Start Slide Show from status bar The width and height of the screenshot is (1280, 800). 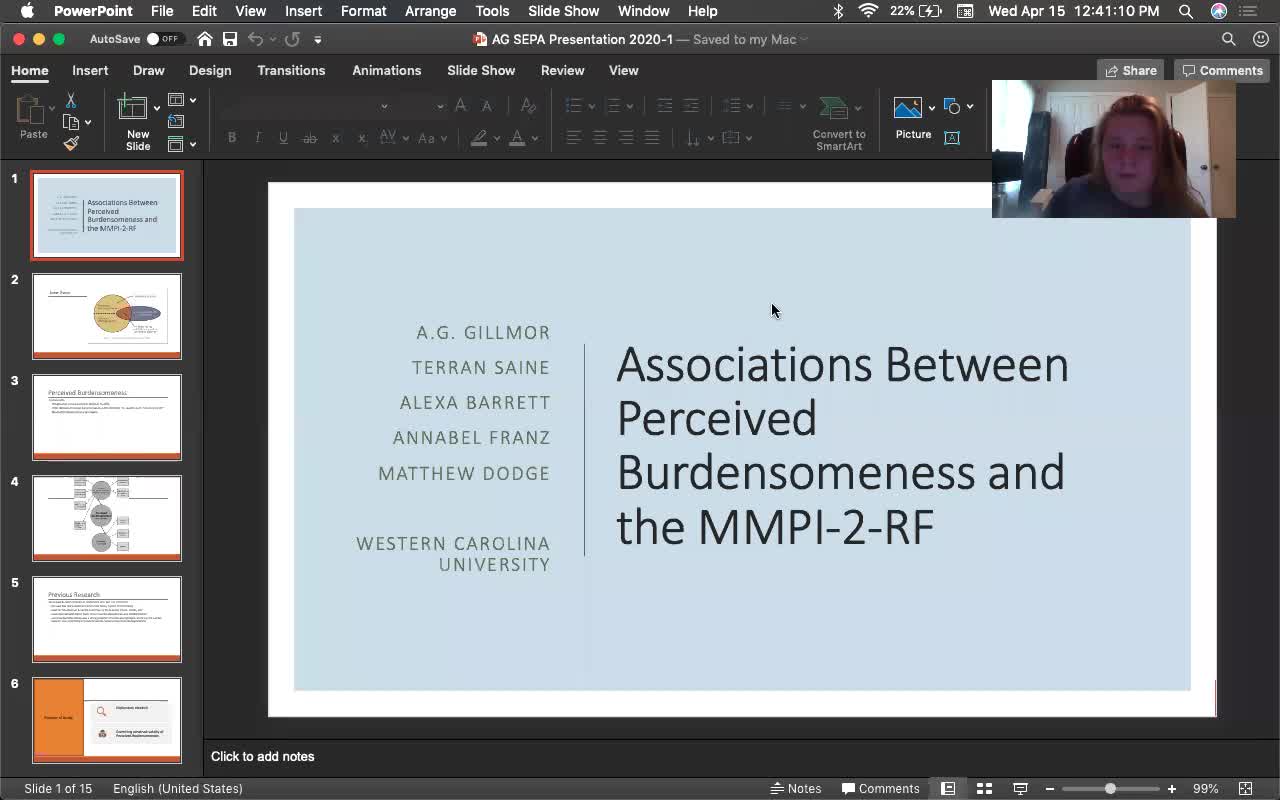point(1020,788)
